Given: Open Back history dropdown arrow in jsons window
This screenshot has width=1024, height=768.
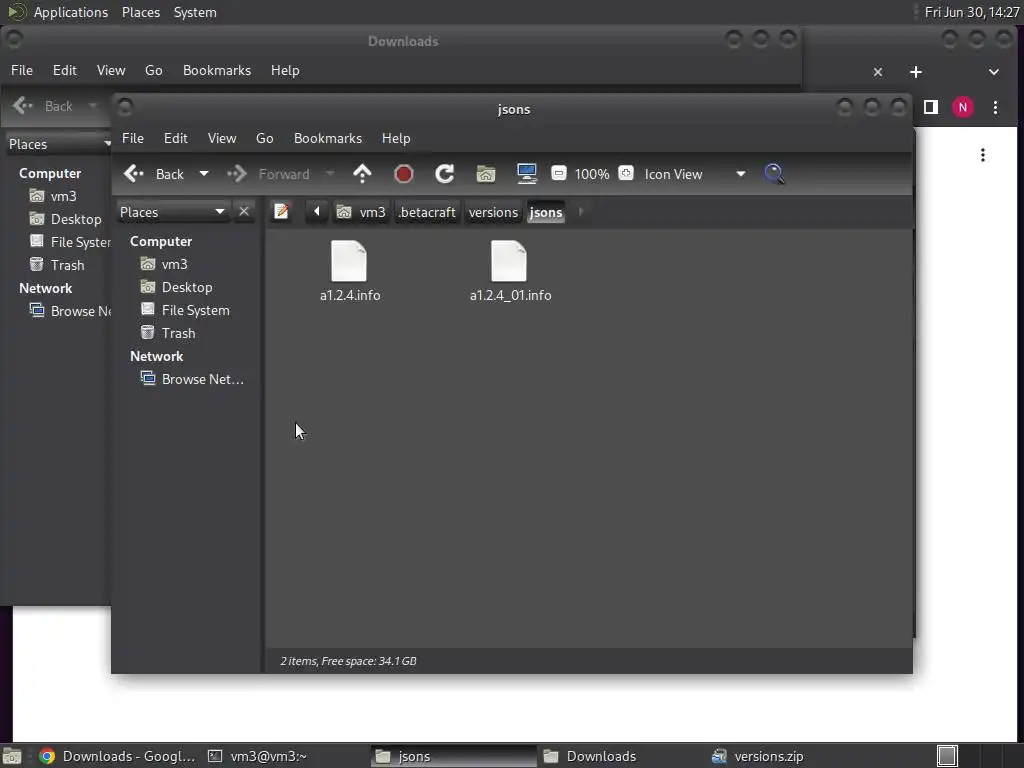Looking at the screenshot, I should point(204,174).
